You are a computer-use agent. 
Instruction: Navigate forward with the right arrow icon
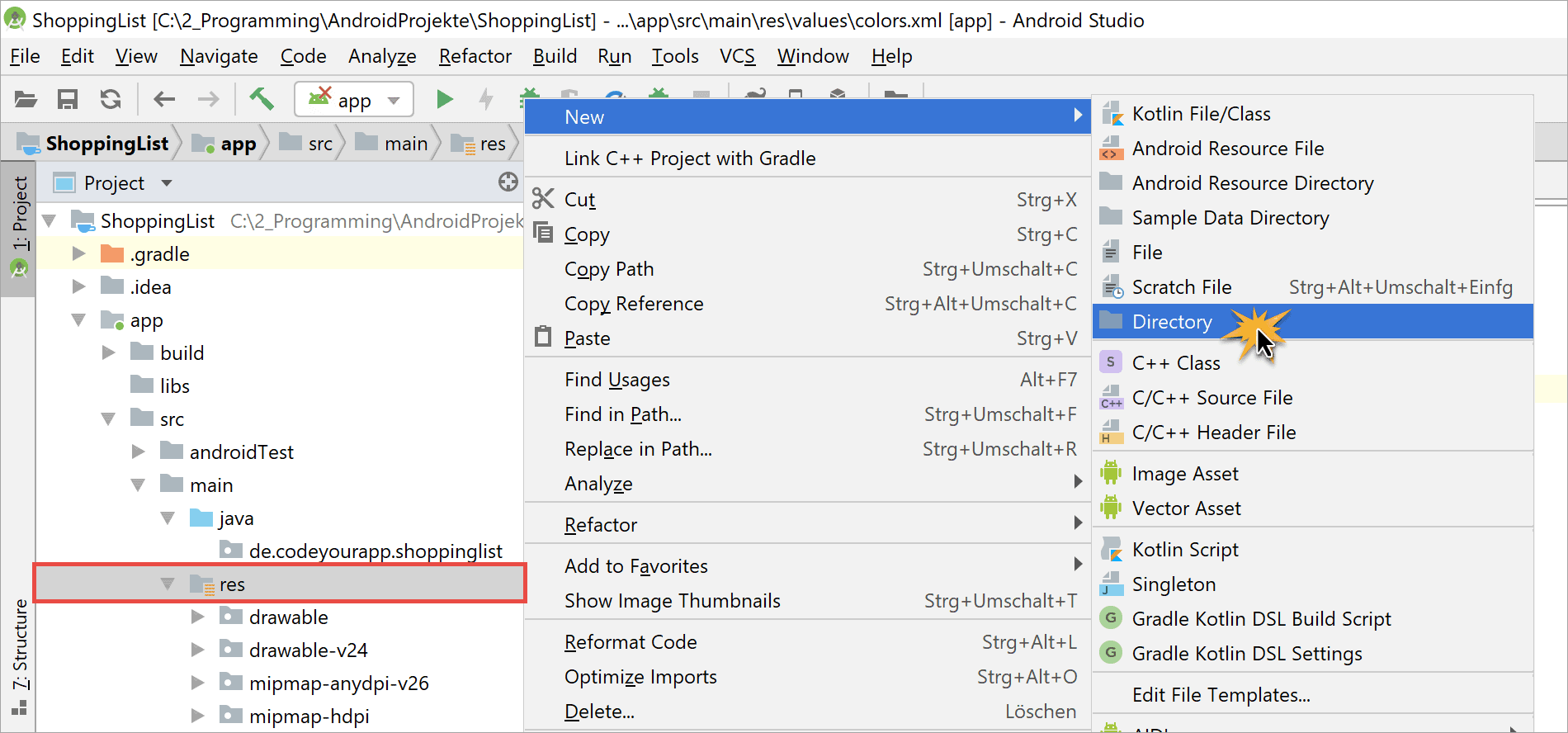[208, 100]
